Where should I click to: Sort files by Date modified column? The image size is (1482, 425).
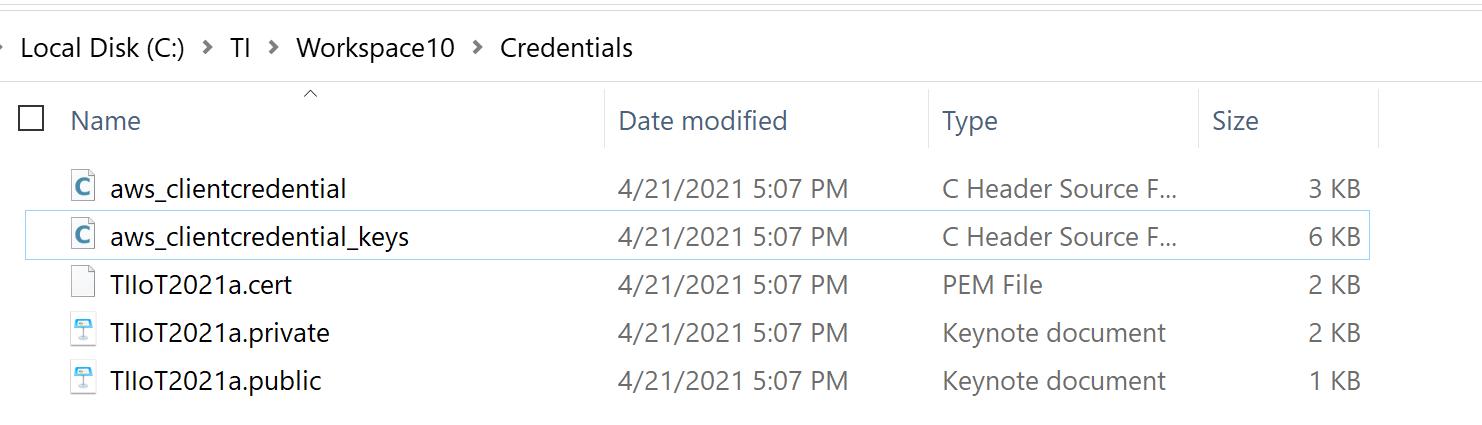[702, 121]
